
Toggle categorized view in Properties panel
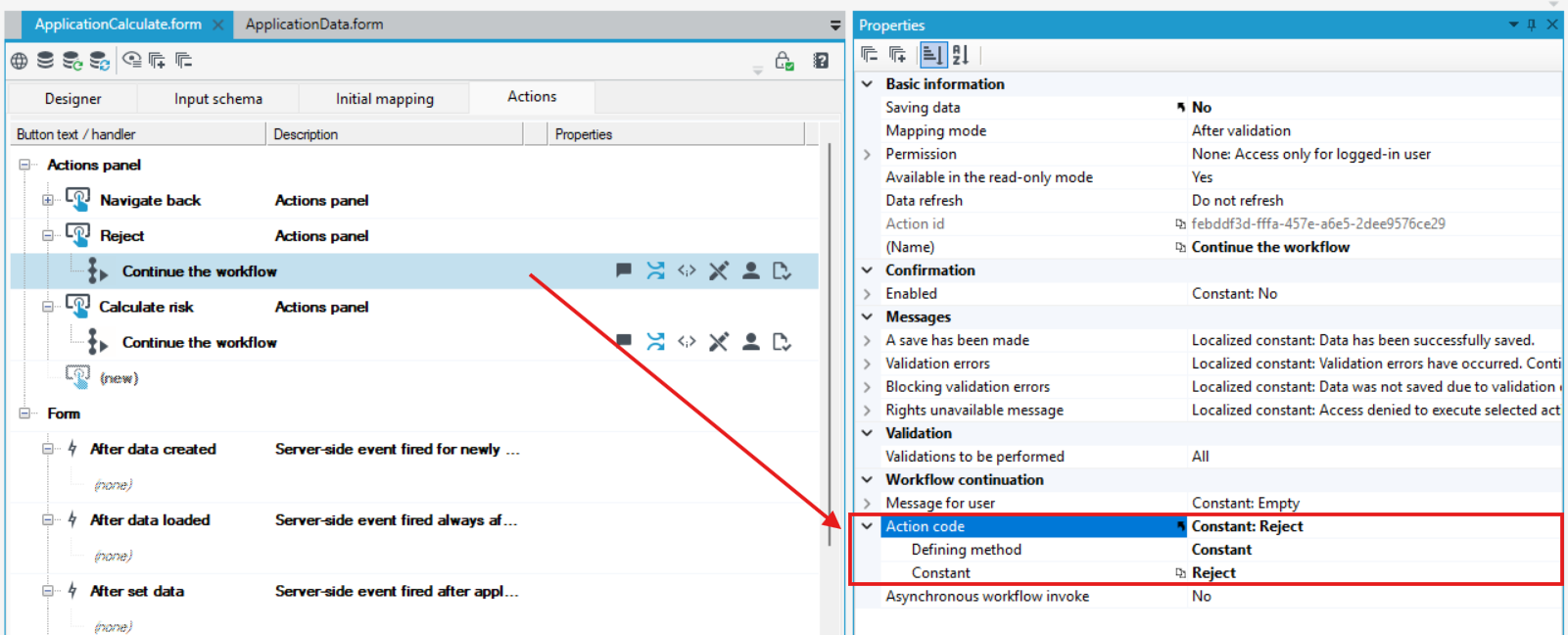coord(932,55)
